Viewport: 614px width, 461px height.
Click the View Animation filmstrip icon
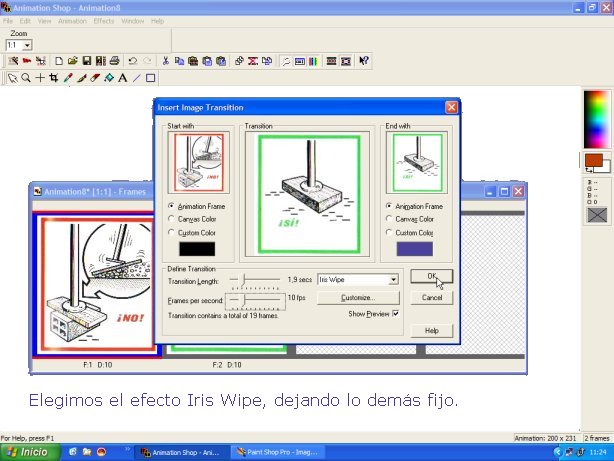tap(332, 61)
